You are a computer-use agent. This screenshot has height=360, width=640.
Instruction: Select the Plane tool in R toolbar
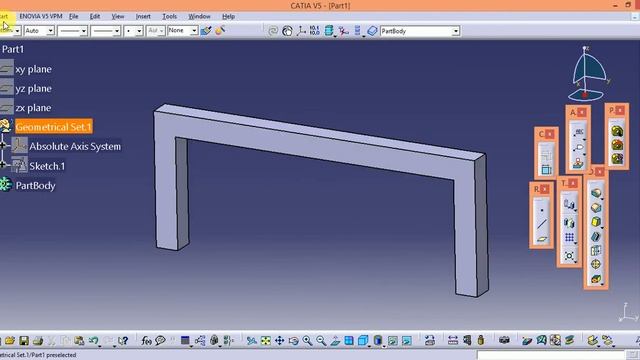pyautogui.click(x=542, y=239)
